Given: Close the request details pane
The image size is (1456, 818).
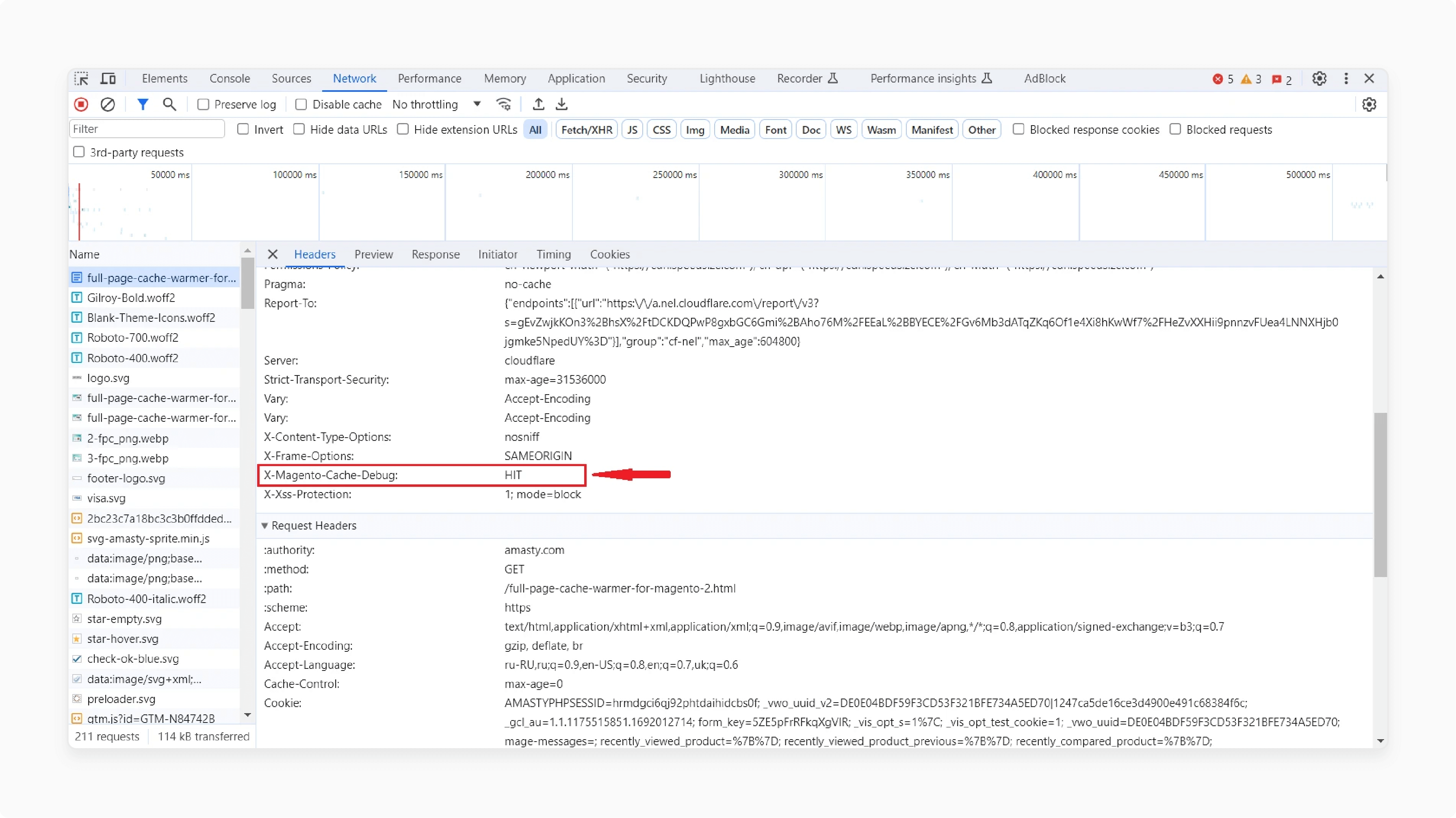Looking at the screenshot, I should [273, 254].
